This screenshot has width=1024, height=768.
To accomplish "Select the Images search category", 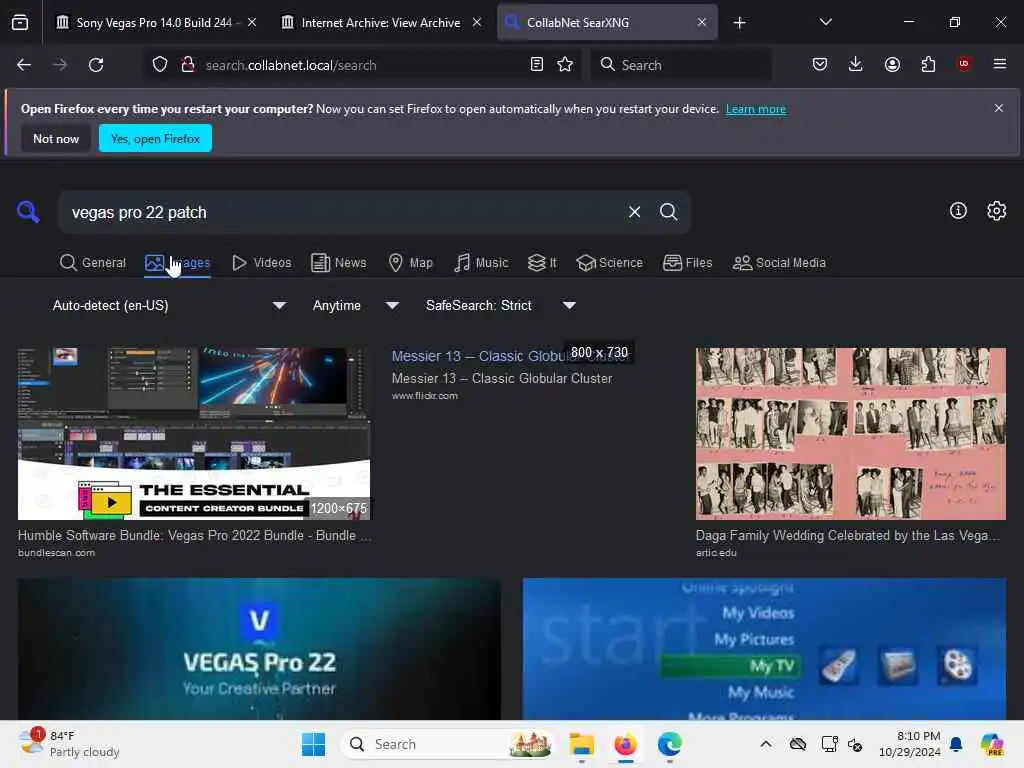I will coord(178,263).
